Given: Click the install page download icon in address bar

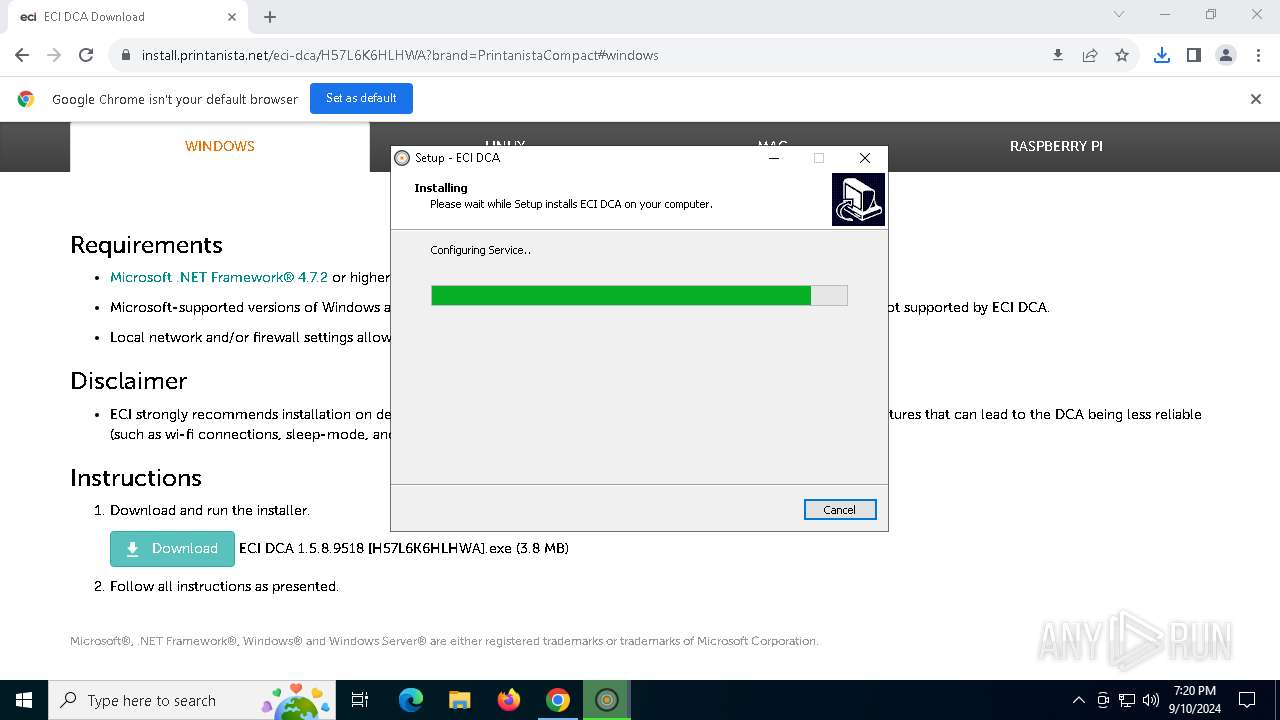Looking at the screenshot, I should 1058,55.
